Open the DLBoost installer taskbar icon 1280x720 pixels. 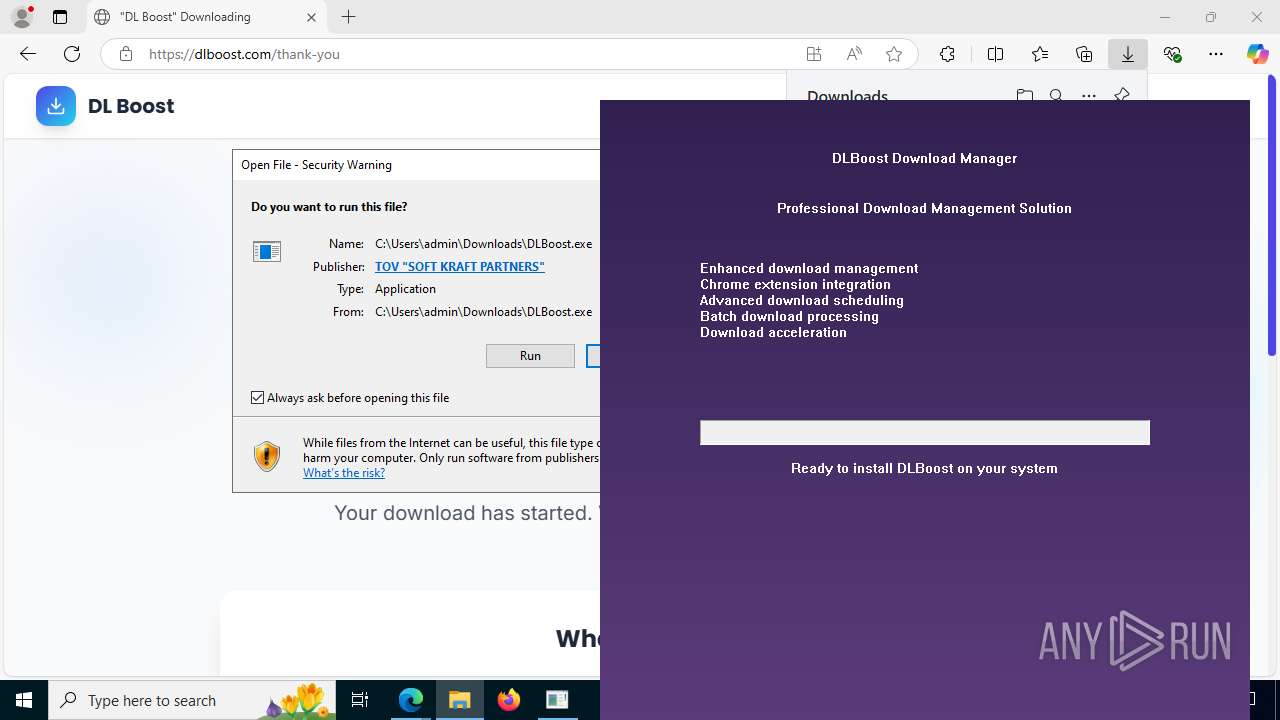click(x=557, y=700)
